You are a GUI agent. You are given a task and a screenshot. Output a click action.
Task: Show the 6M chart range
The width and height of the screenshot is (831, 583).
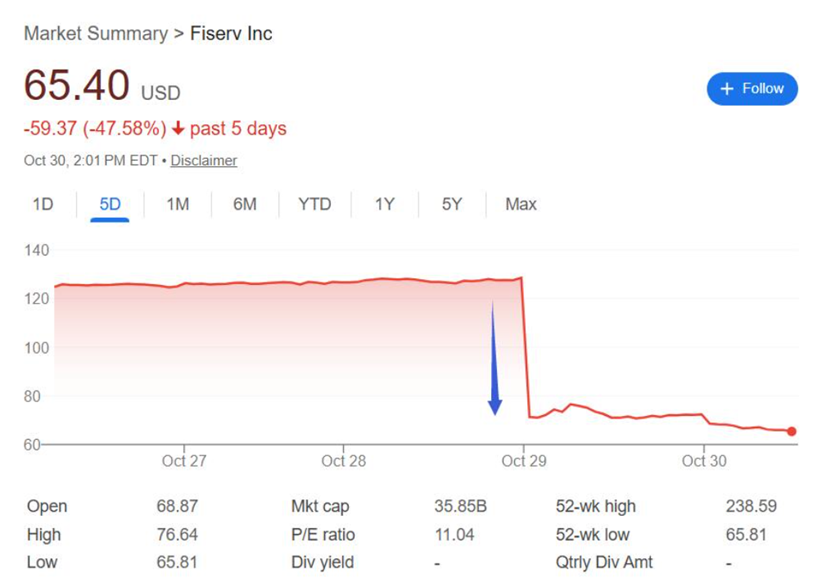coord(245,204)
